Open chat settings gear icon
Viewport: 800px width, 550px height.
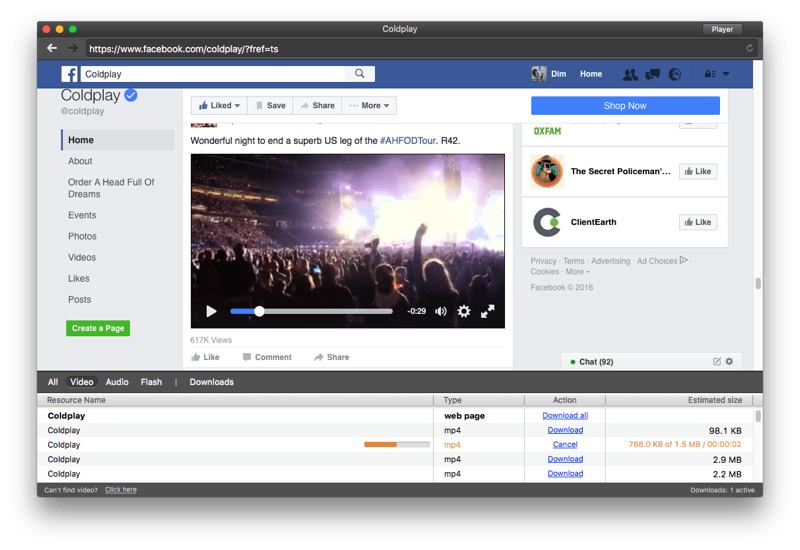pos(729,361)
